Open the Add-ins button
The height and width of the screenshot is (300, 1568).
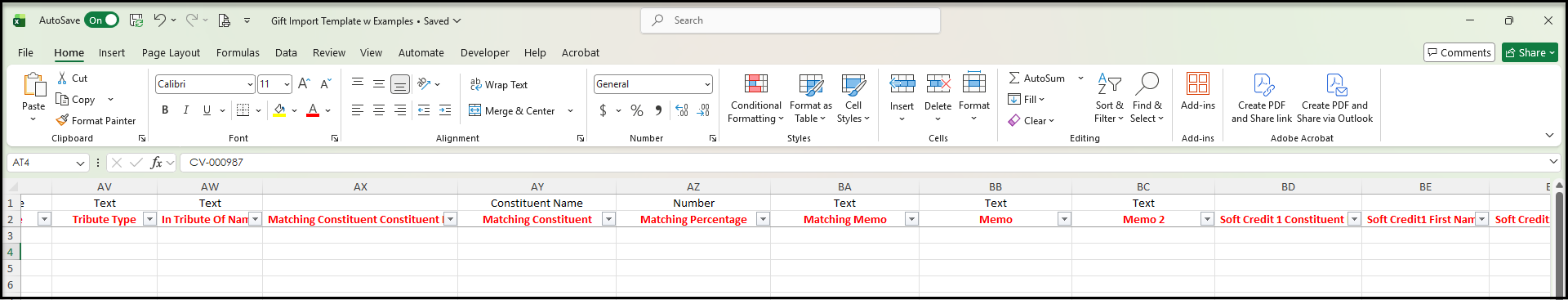click(x=1198, y=92)
